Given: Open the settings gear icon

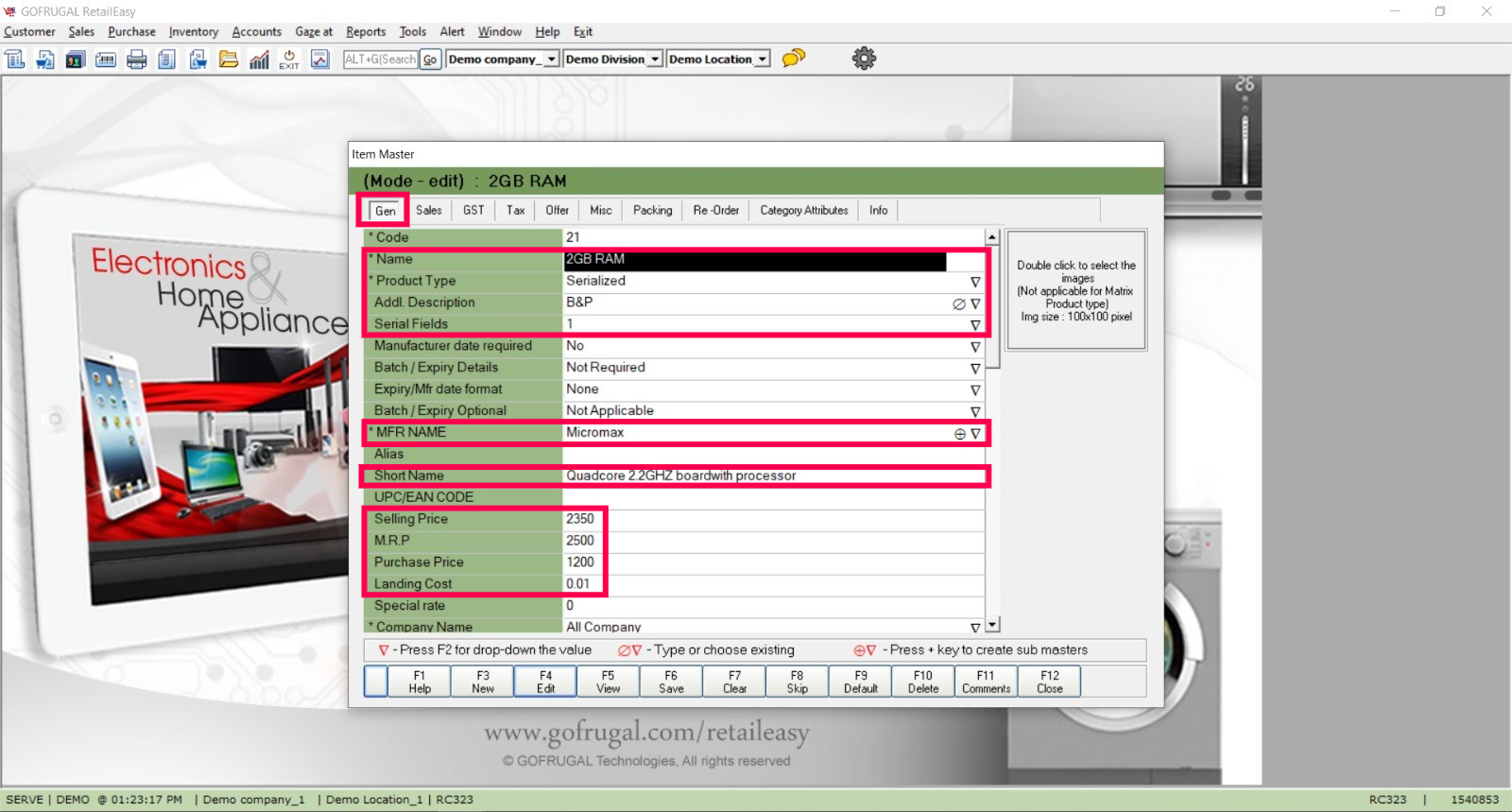Looking at the screenshot, I should [864, 59].
